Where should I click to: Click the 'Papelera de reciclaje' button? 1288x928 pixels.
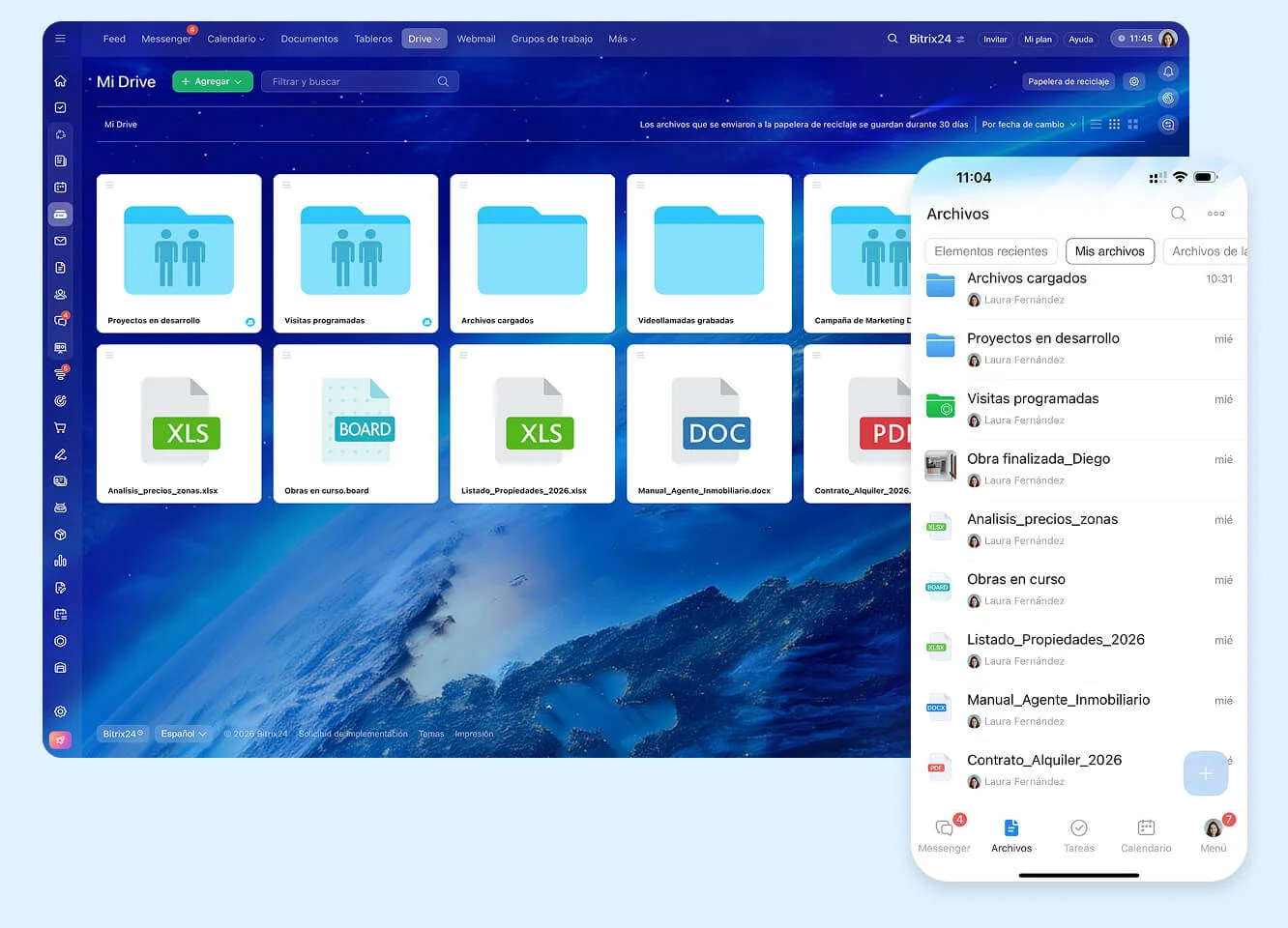click(1068, 82)
